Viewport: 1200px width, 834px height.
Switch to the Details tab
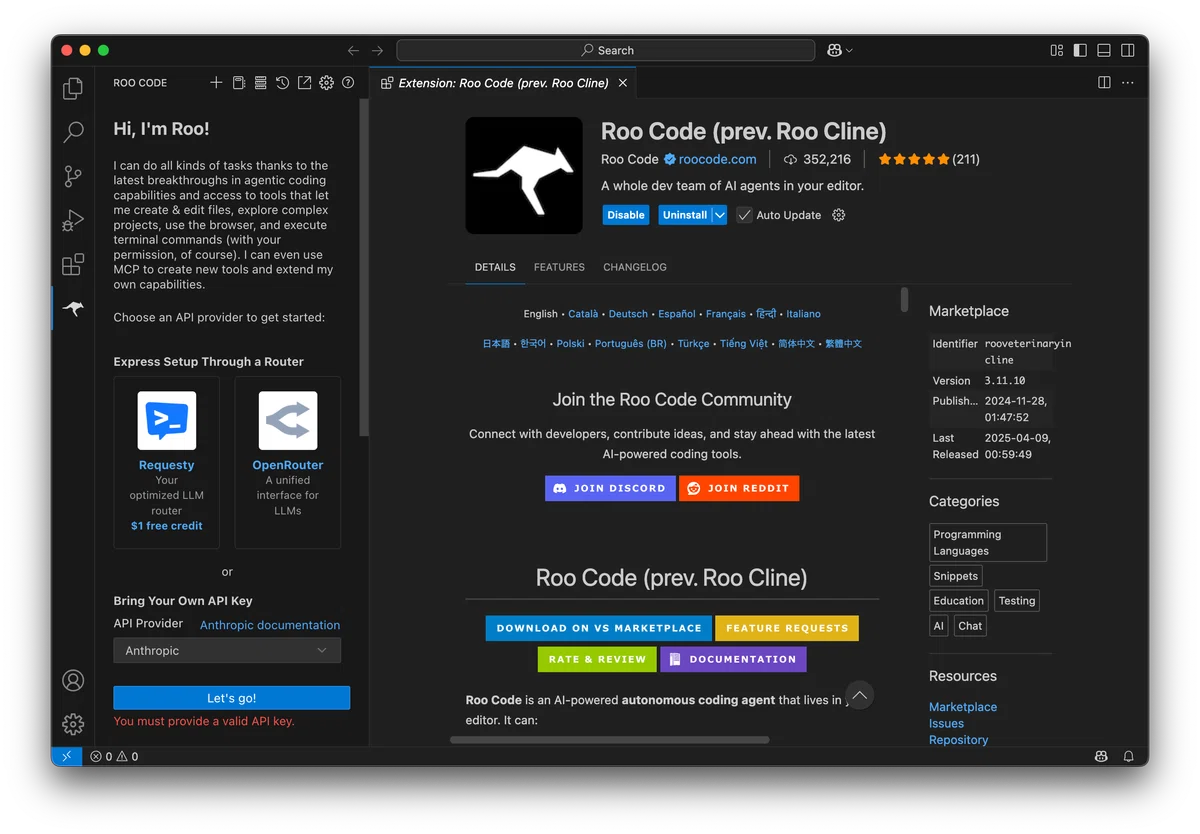click(495, 267)
